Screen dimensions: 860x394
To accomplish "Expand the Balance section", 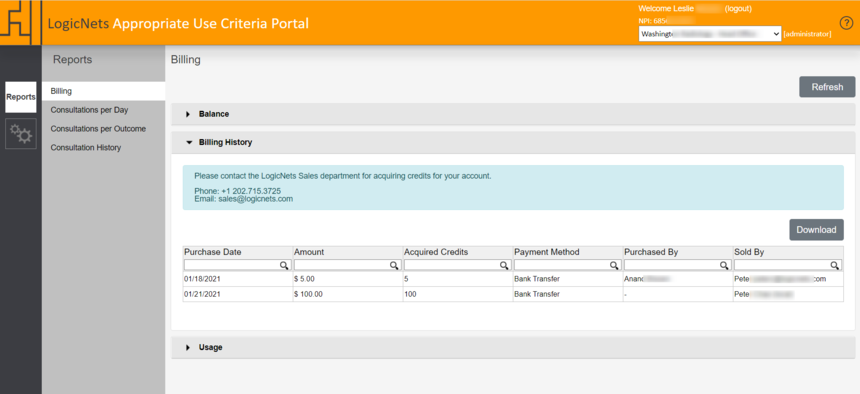I will coord(513,114).
